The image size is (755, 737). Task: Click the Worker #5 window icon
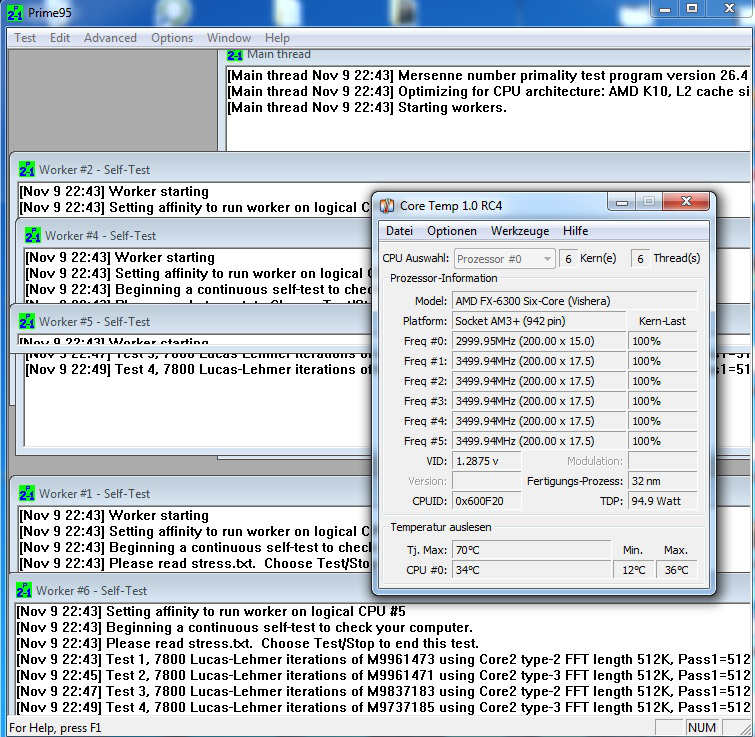[x=27, y=321]
